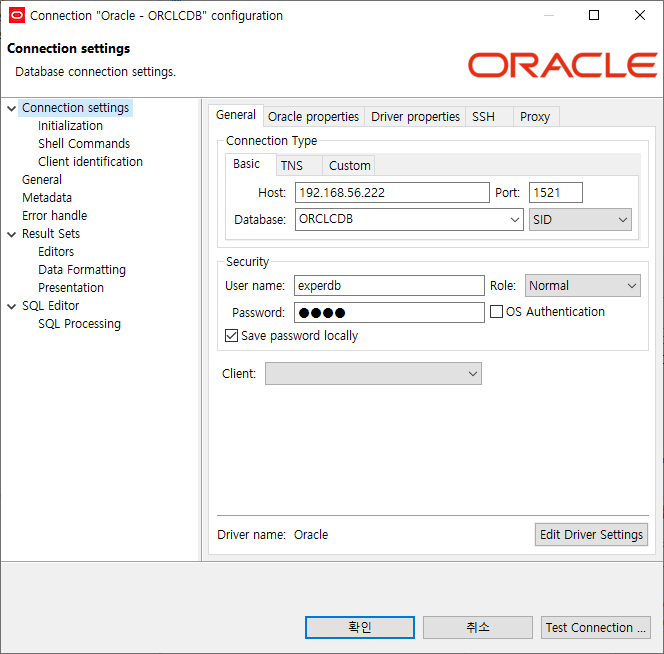Maximize the configuration window

[x=594, y=16]
